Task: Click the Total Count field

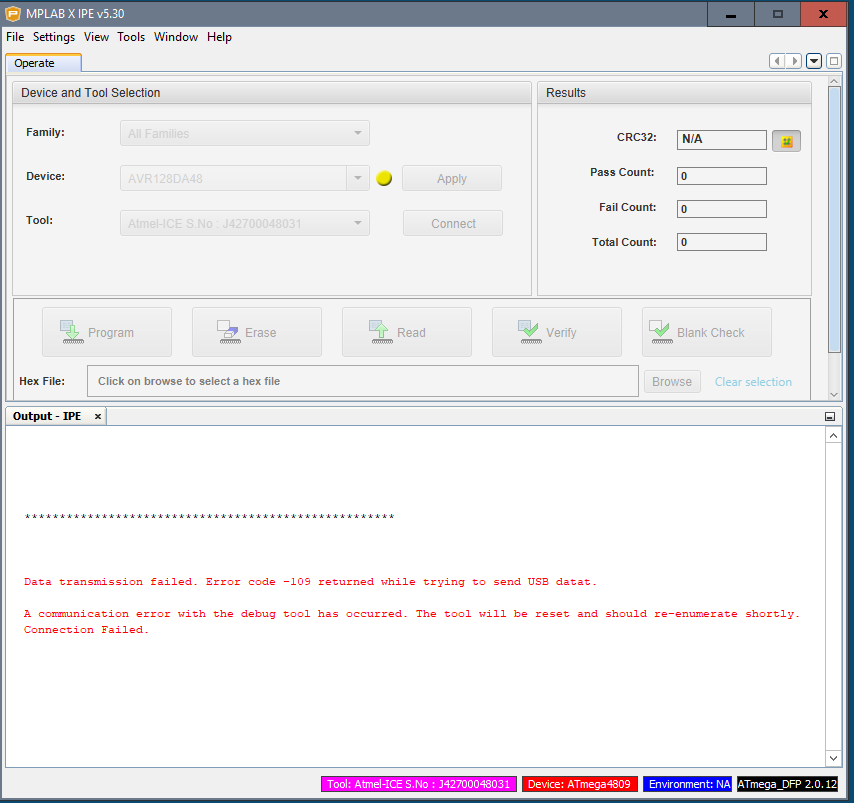Action: click(x=722, y=242)
